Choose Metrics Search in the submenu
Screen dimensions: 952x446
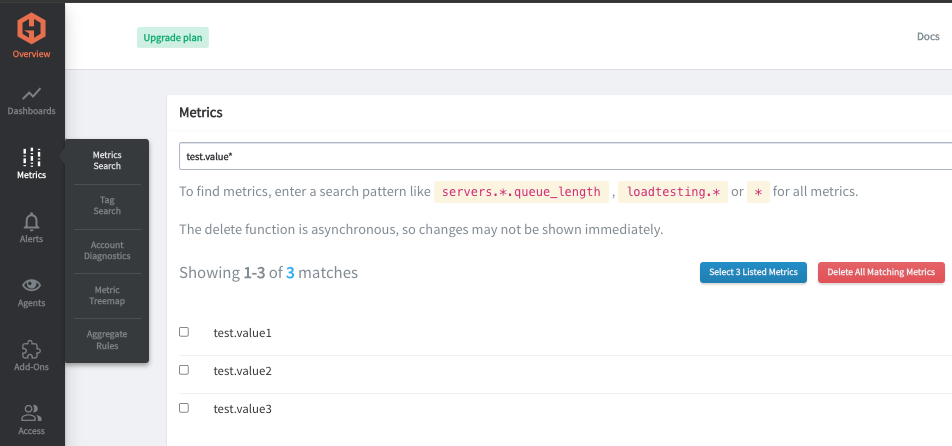coord(107,160)
